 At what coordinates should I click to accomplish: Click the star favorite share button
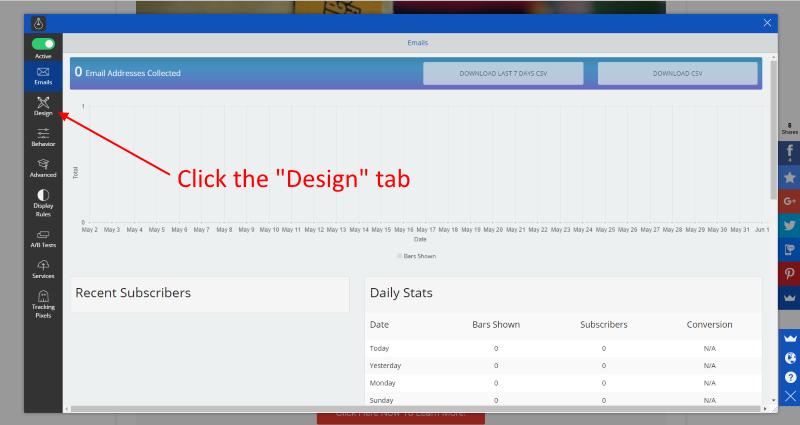pyautogui.click(x=789, y=177)
